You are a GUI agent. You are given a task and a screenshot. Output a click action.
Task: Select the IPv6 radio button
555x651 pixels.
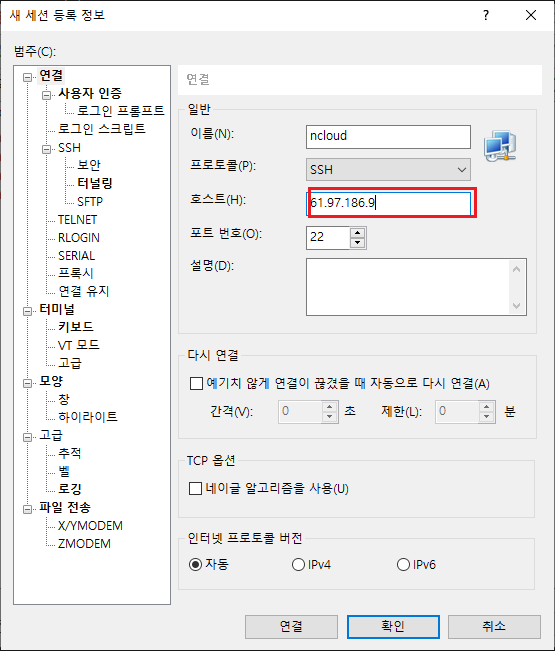[403, 565]
